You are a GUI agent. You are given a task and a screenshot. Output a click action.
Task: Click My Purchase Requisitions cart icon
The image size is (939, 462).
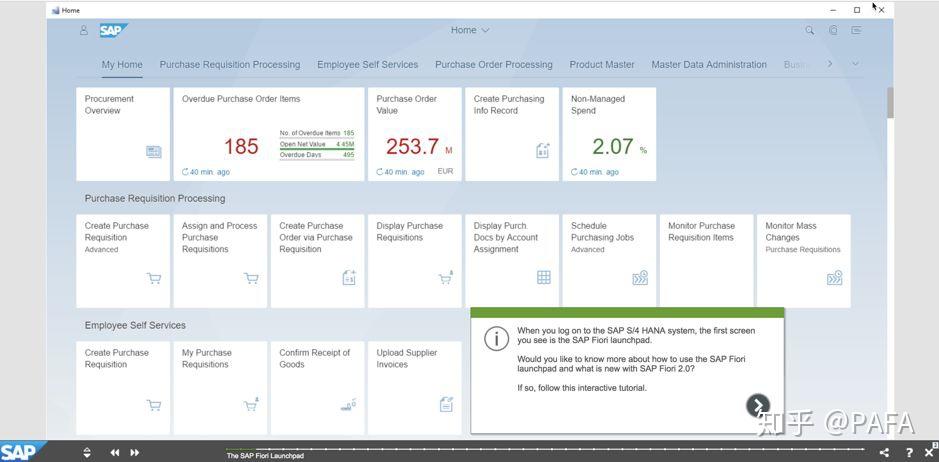251,404
